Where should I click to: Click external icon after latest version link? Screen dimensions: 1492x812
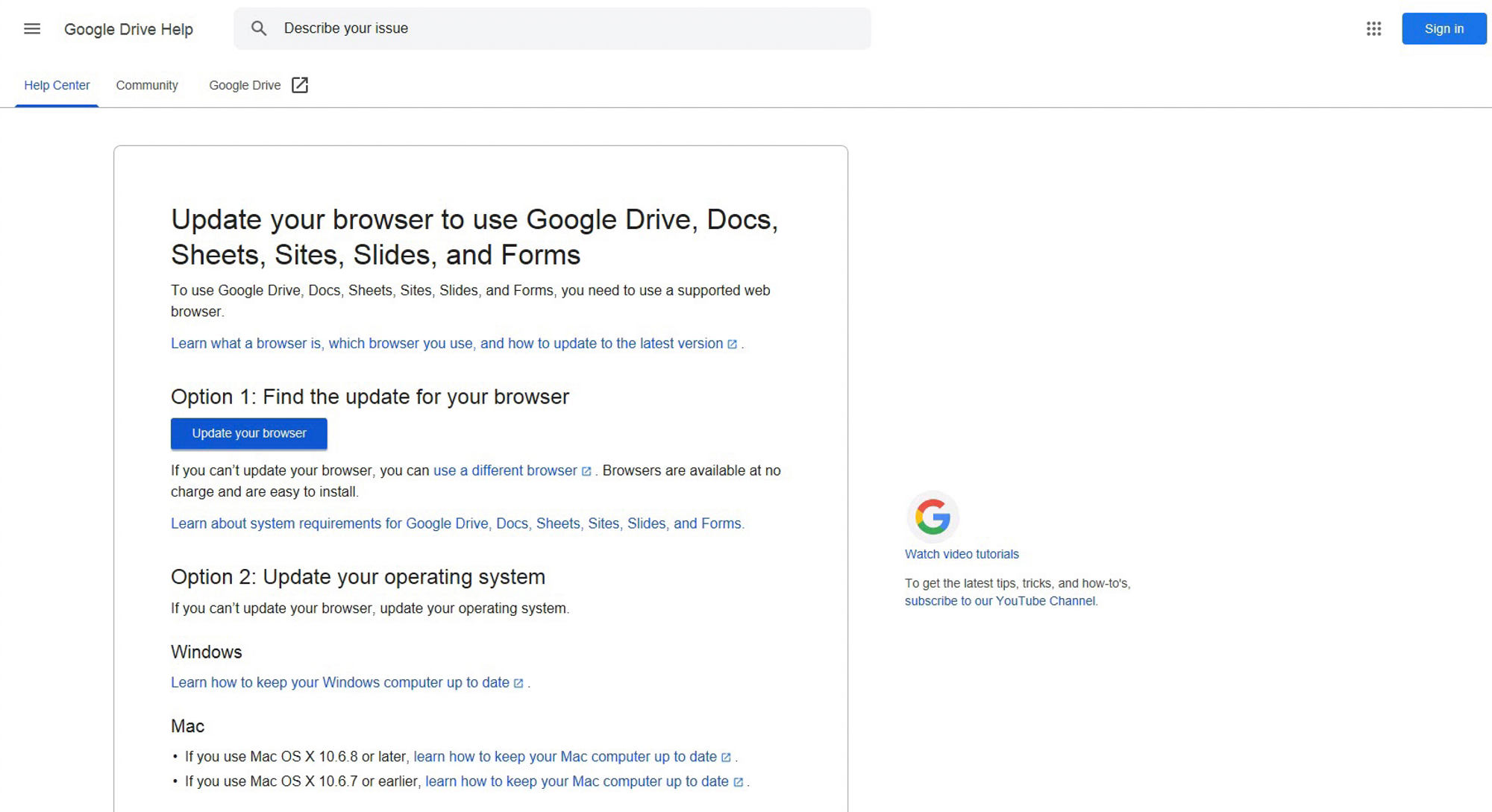click(732, 344)
